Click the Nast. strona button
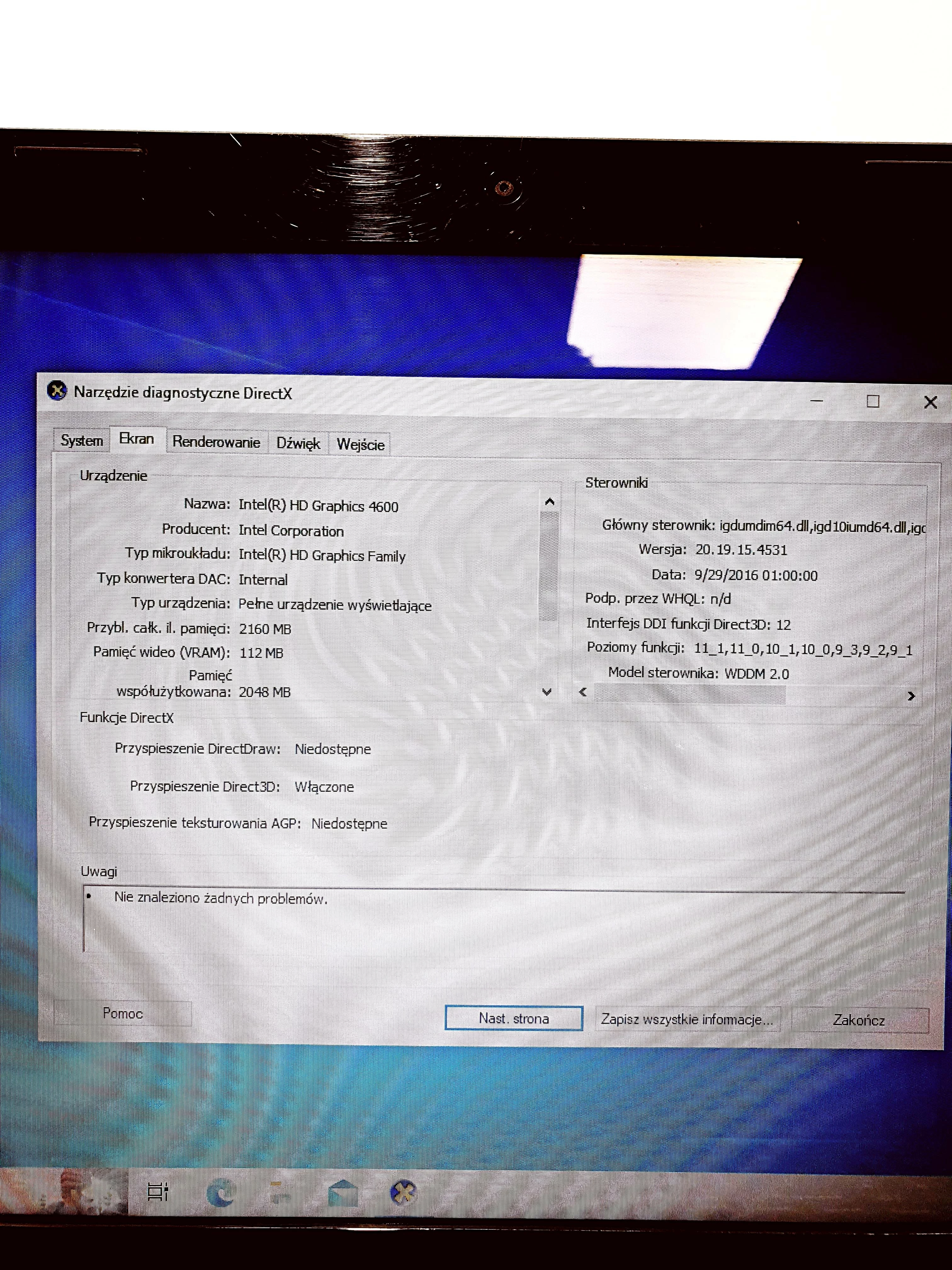The image size is (952, 1270). 513,1018
